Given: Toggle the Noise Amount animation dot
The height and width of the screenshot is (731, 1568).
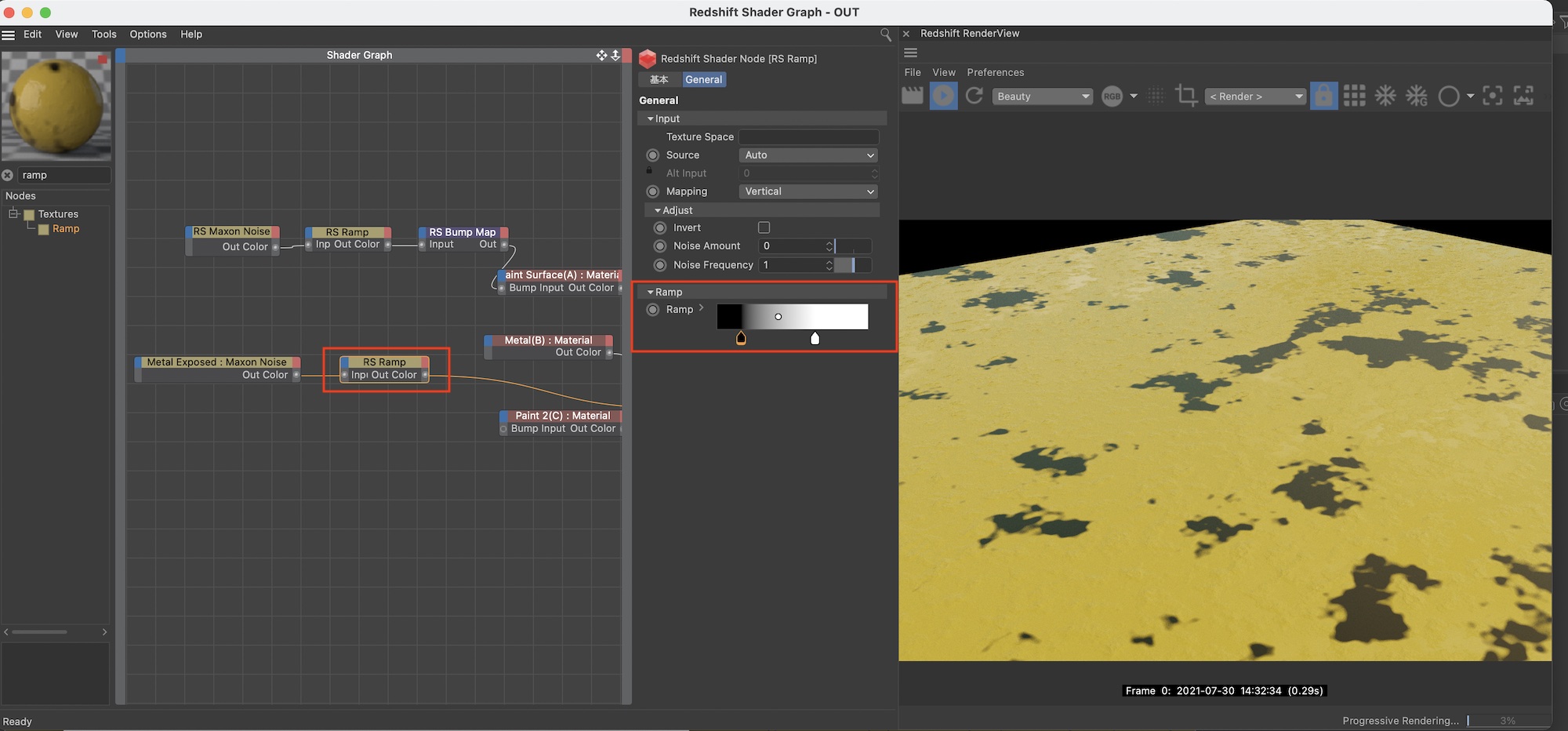Looking at the screenshot, I should (659, 246).
